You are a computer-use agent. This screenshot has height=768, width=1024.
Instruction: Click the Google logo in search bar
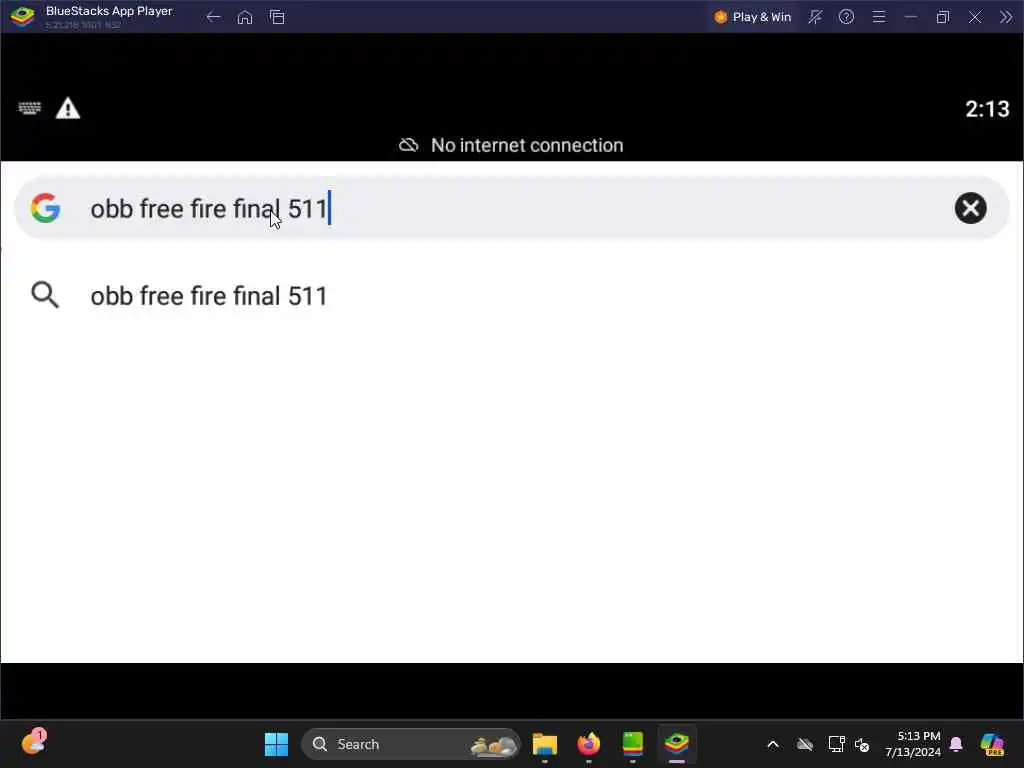46,208
